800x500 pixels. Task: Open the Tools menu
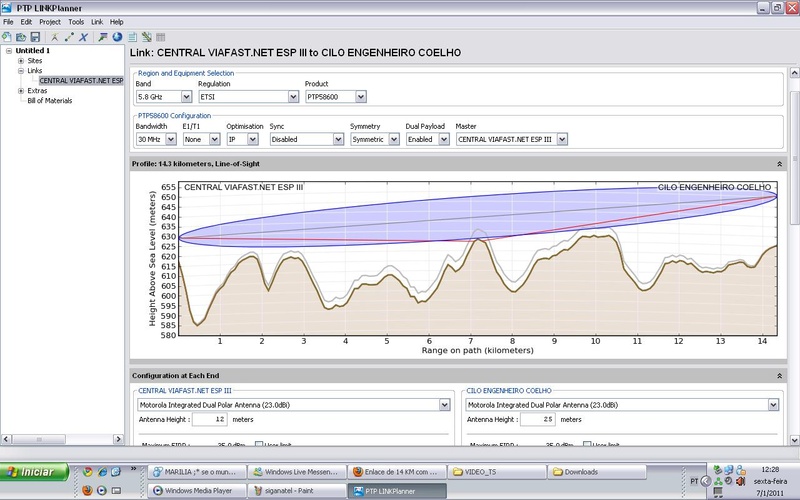pyautogui.click(x=76, y=21)
